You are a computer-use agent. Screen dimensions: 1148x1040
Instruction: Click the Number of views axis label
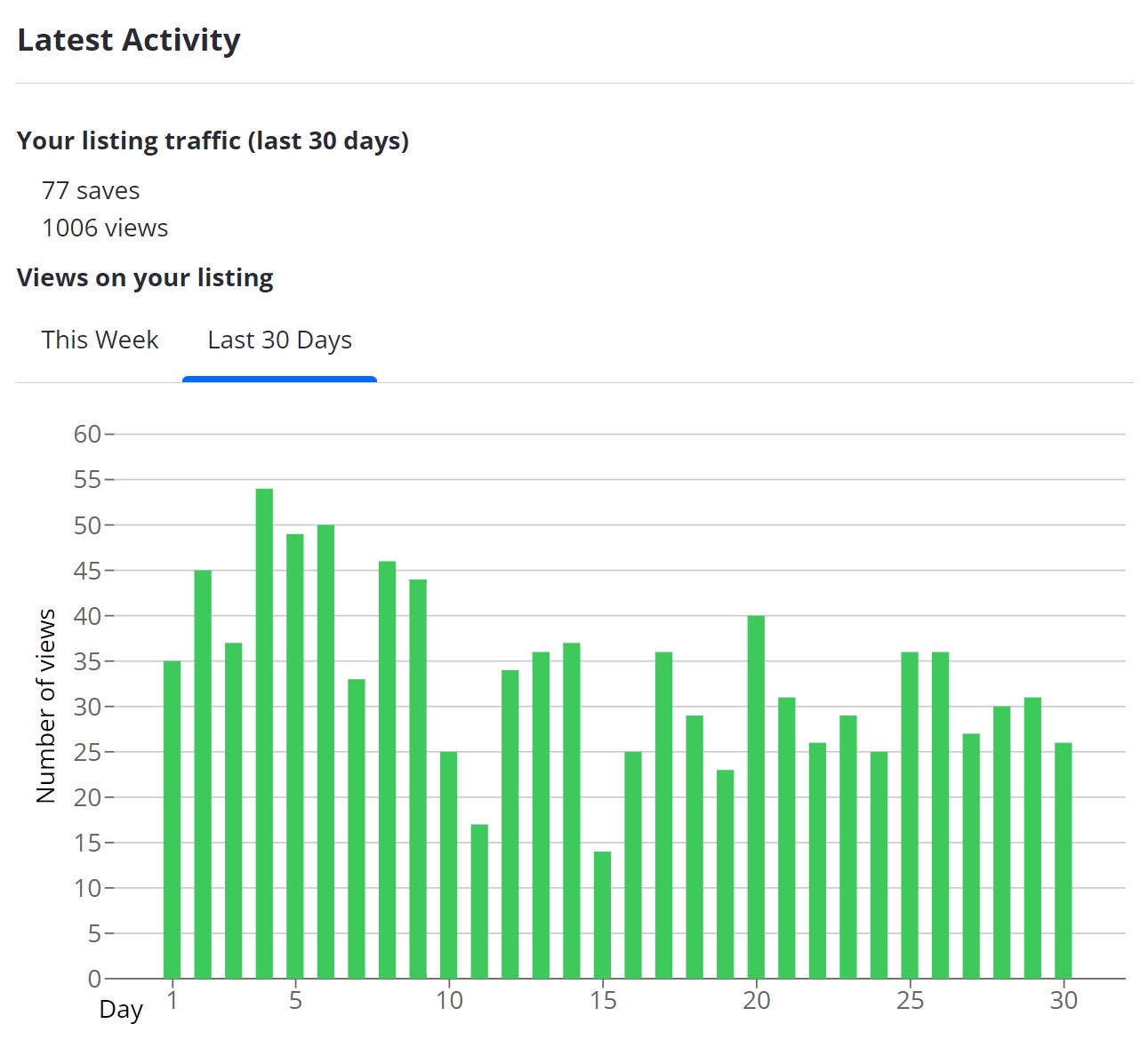tap(46, 706)
